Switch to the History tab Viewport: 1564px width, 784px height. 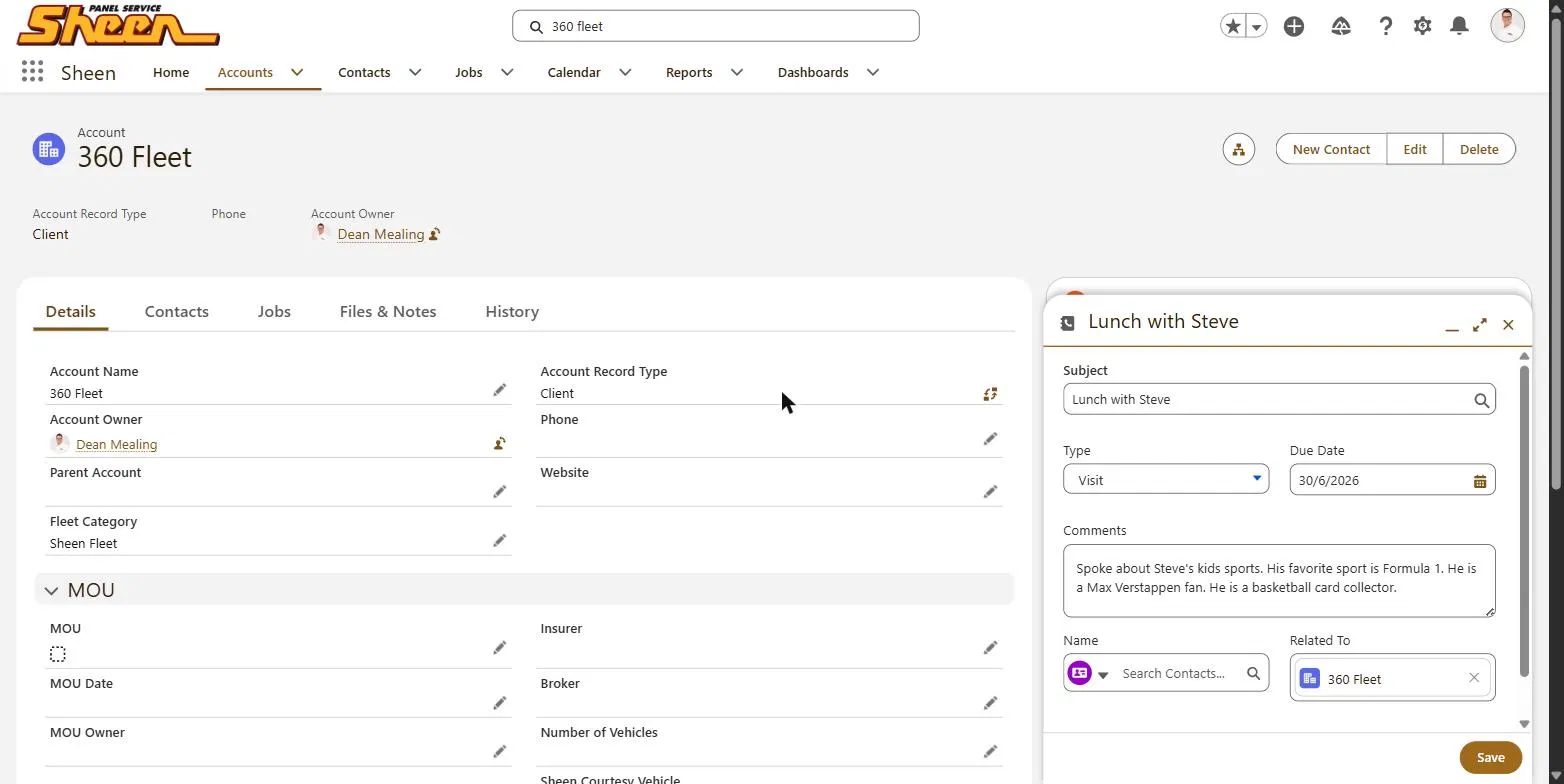[512, 311]
